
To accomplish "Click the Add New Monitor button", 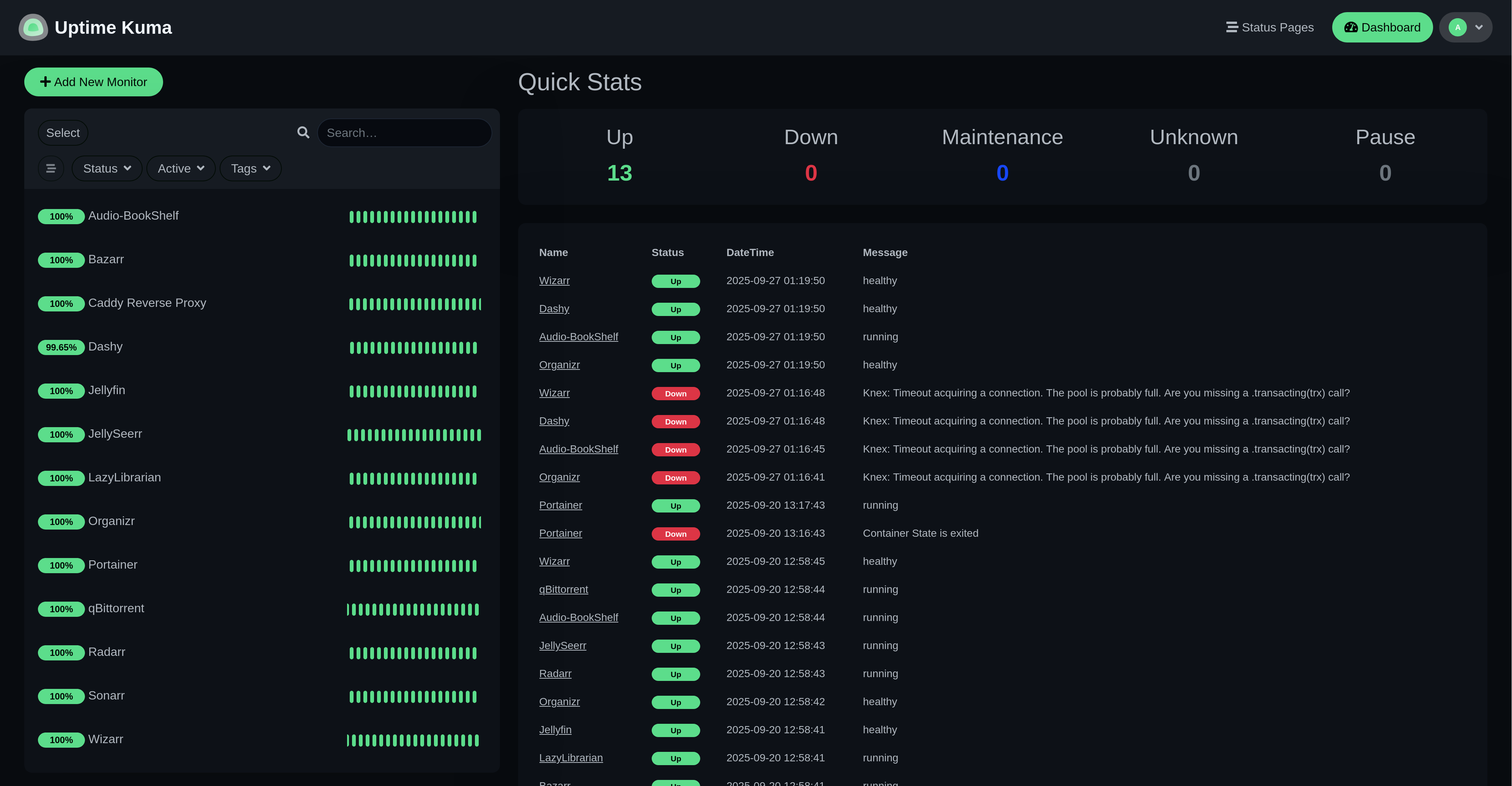I will 93,82.
